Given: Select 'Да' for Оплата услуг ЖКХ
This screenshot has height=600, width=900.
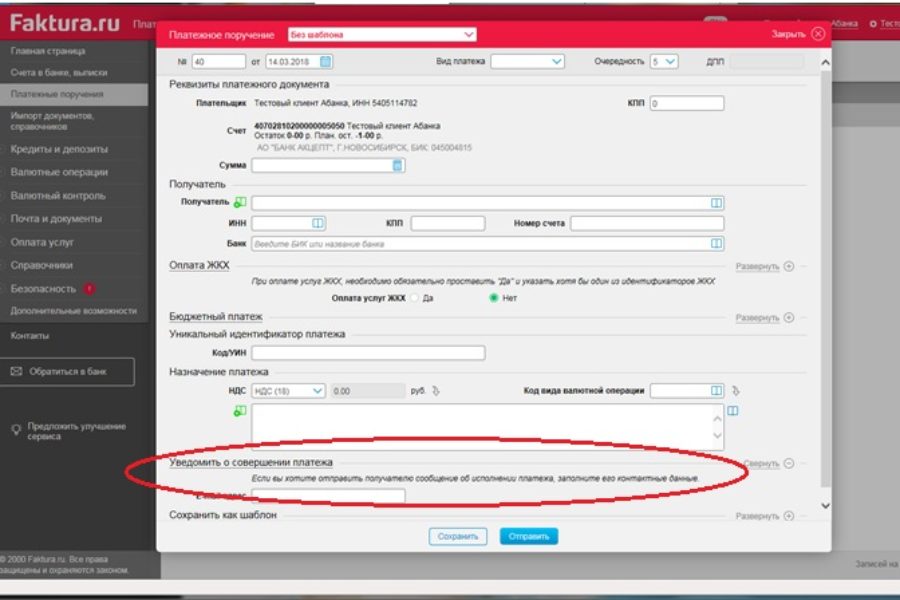Looking at the screenshot, I should click(415, 298).
